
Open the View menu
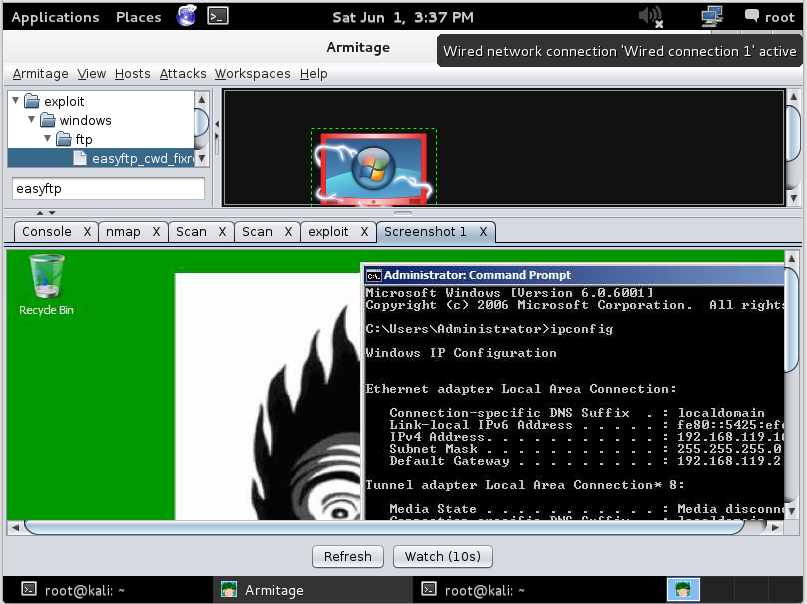pos(92,74)
